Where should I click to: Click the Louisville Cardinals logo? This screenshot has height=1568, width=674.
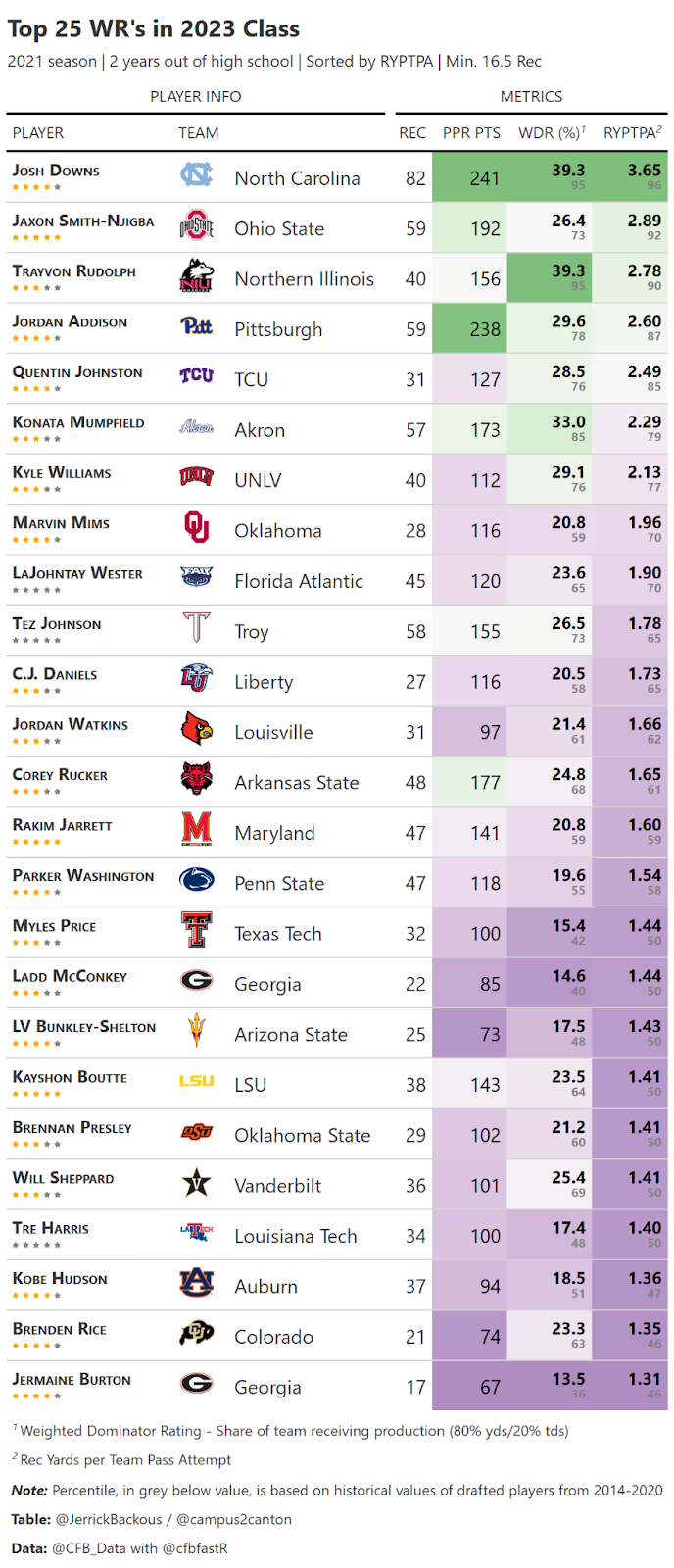[196, 730]
